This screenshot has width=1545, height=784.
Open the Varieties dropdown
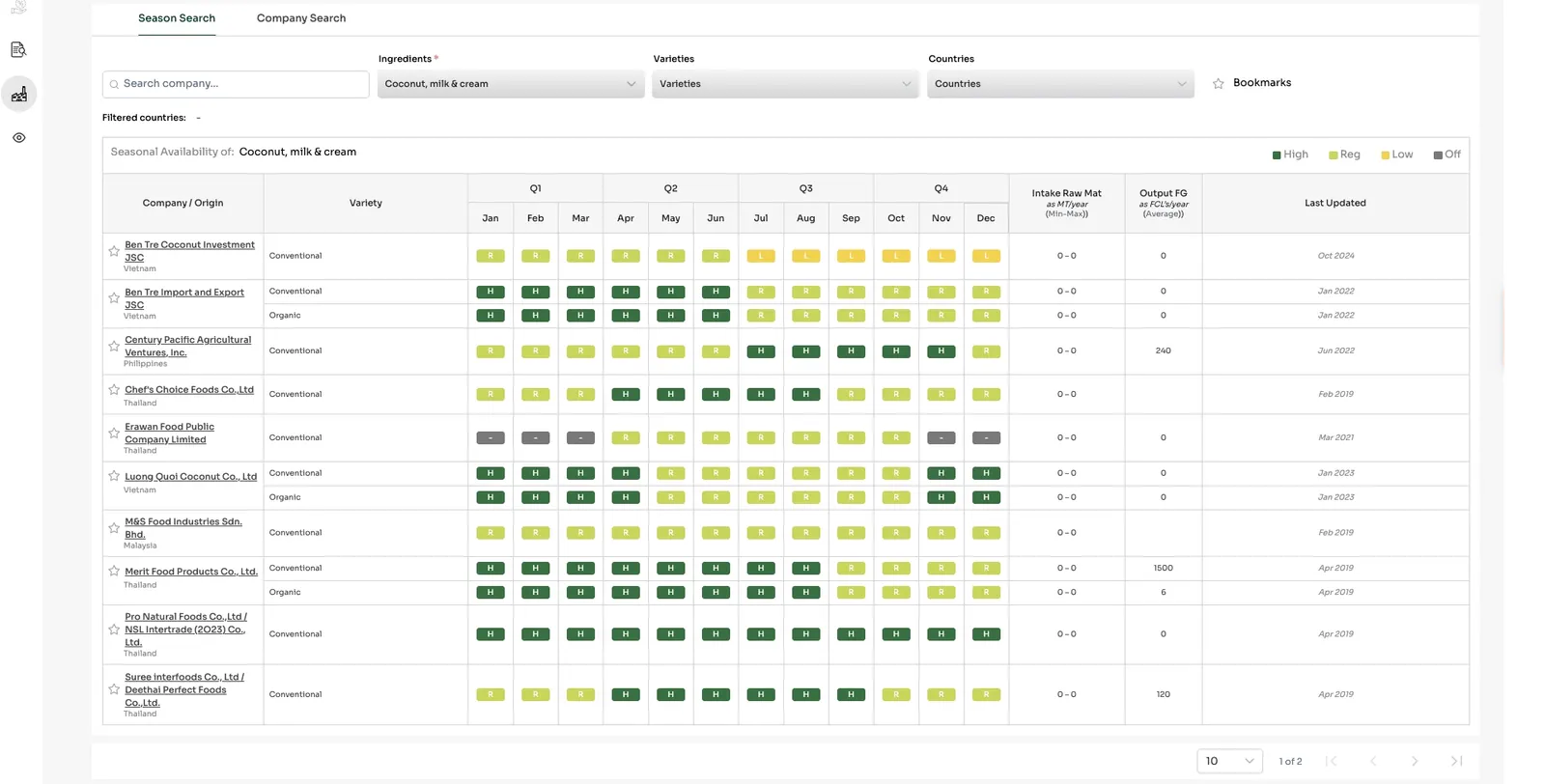pyautogui.click(x=785, y=84)
